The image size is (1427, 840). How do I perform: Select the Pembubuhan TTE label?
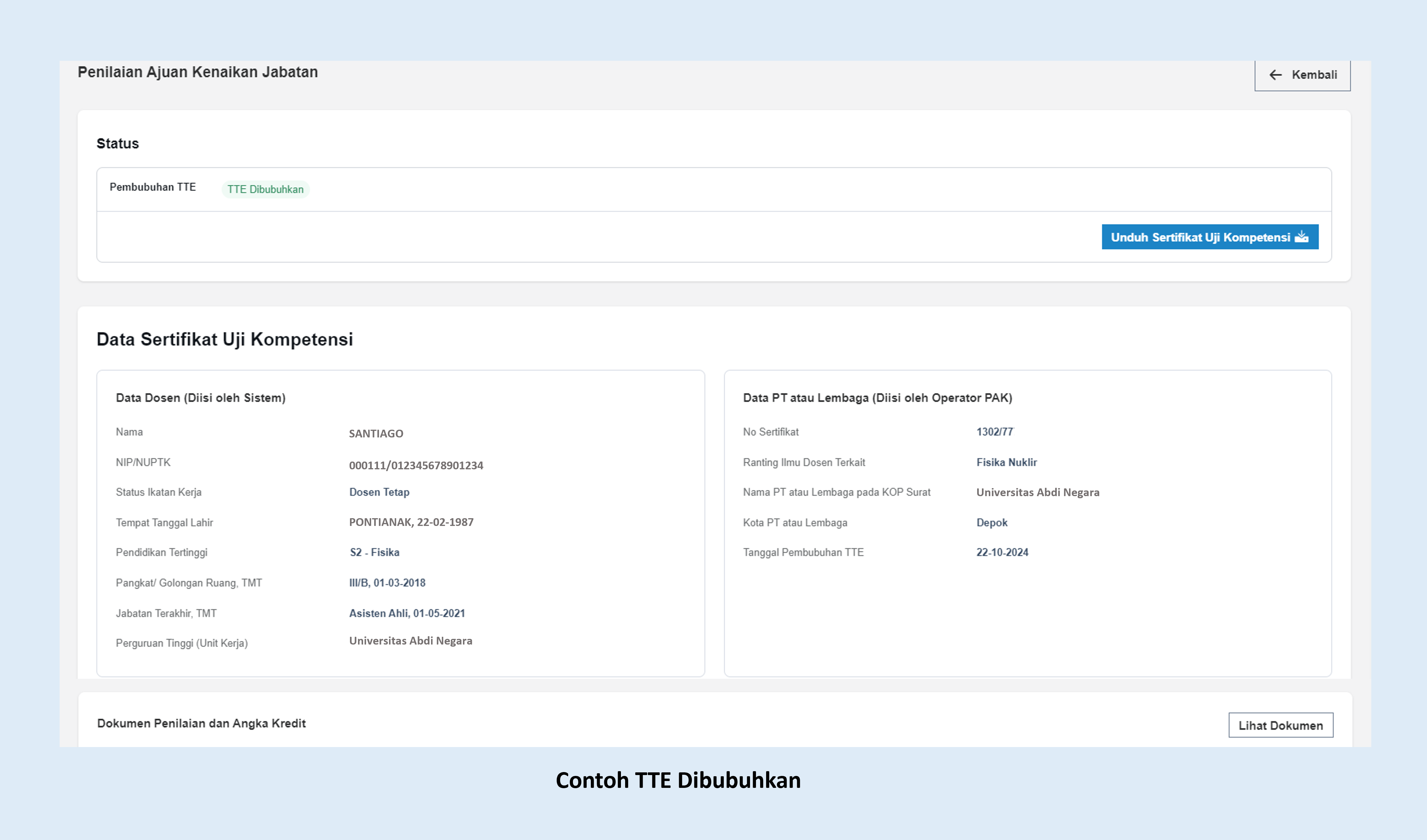pyautogui.click(x=153, y=187)
